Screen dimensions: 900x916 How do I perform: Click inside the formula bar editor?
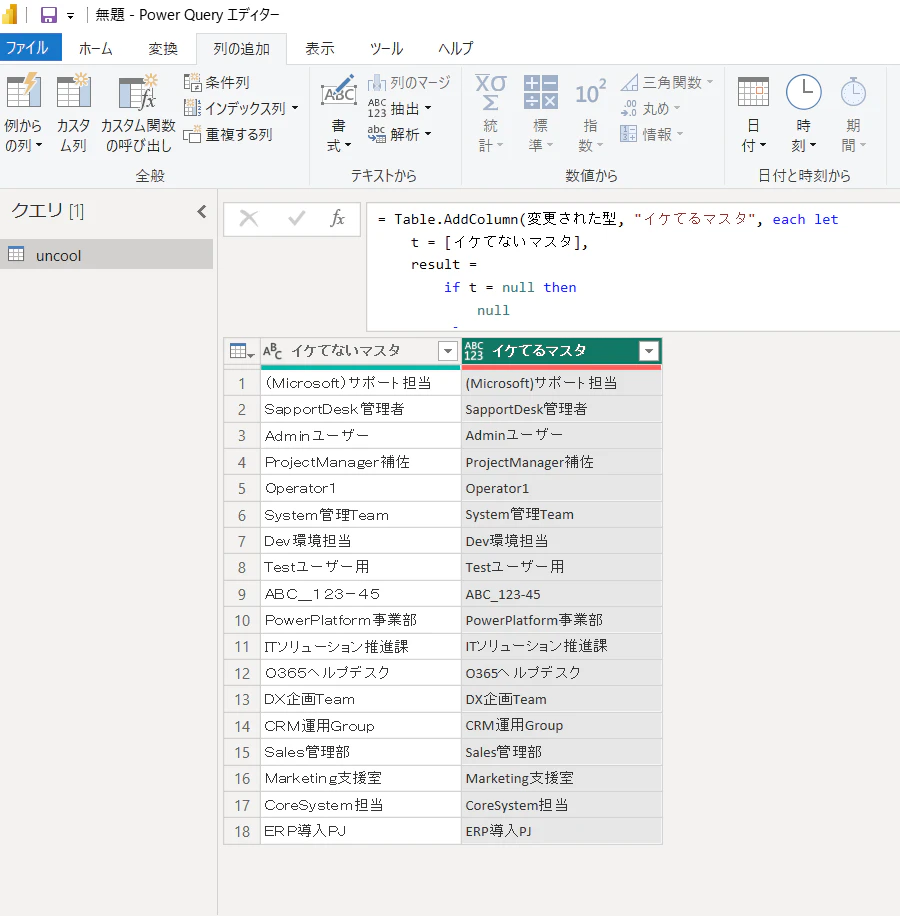[633, 267]
